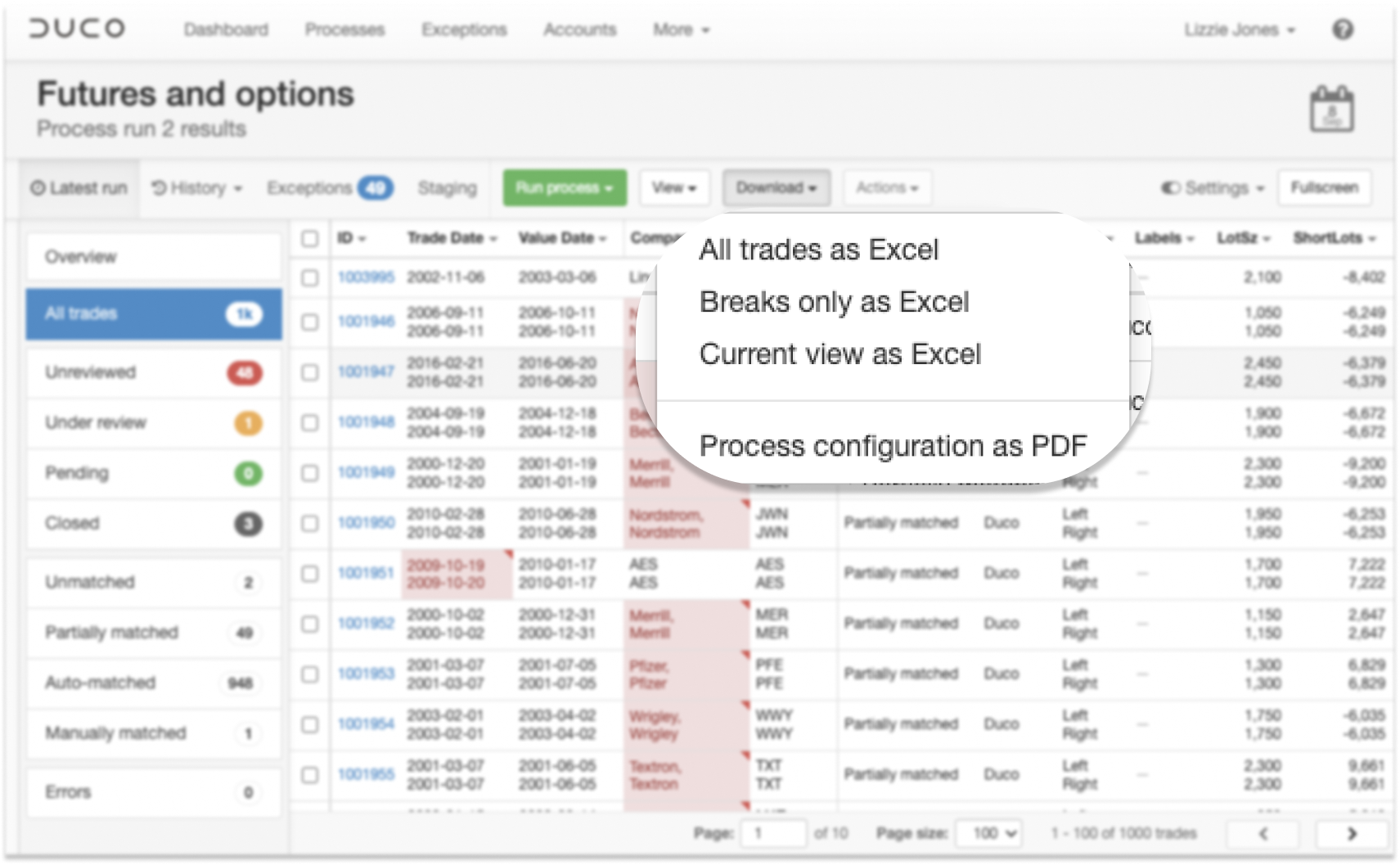1400x865 pixels.
Task: Go to previous page arrow
Action: 1263,834
